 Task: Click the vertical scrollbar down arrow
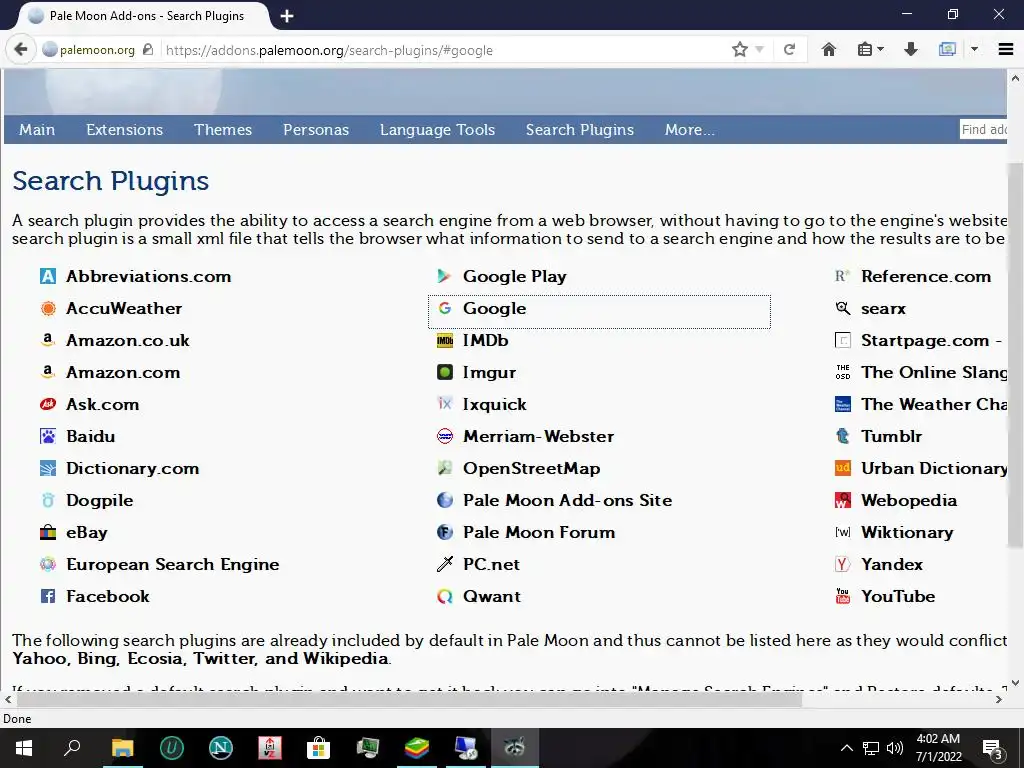[1015, 682]
